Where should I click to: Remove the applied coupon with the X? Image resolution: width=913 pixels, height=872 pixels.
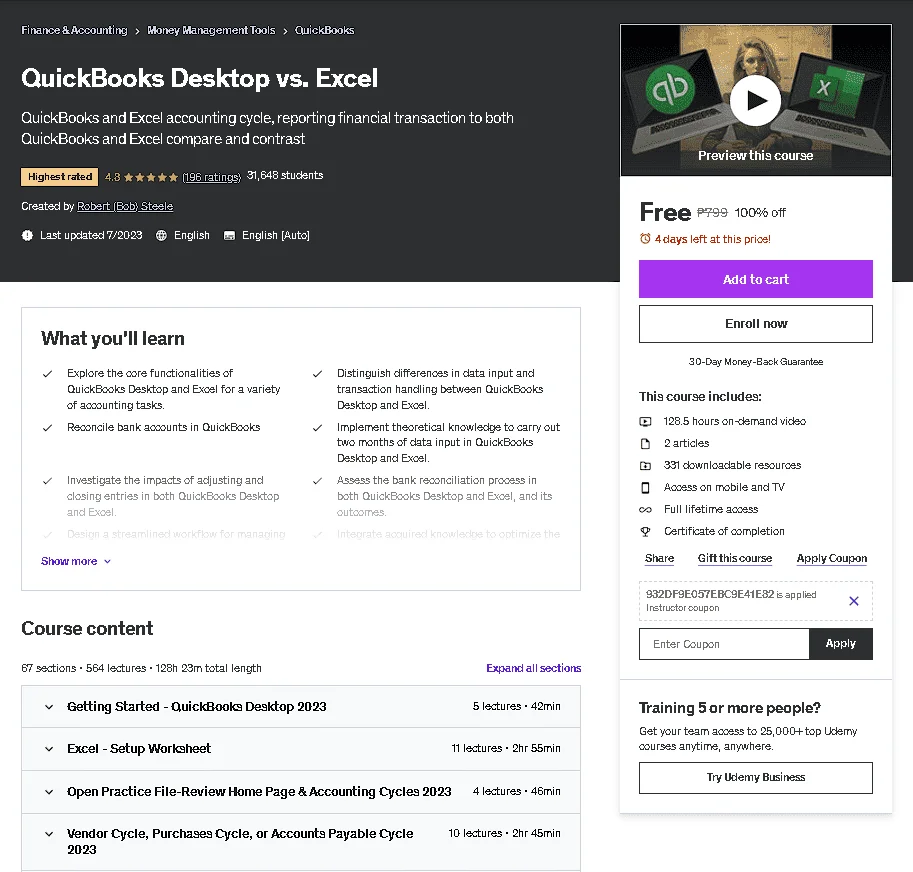click(854, 601)
